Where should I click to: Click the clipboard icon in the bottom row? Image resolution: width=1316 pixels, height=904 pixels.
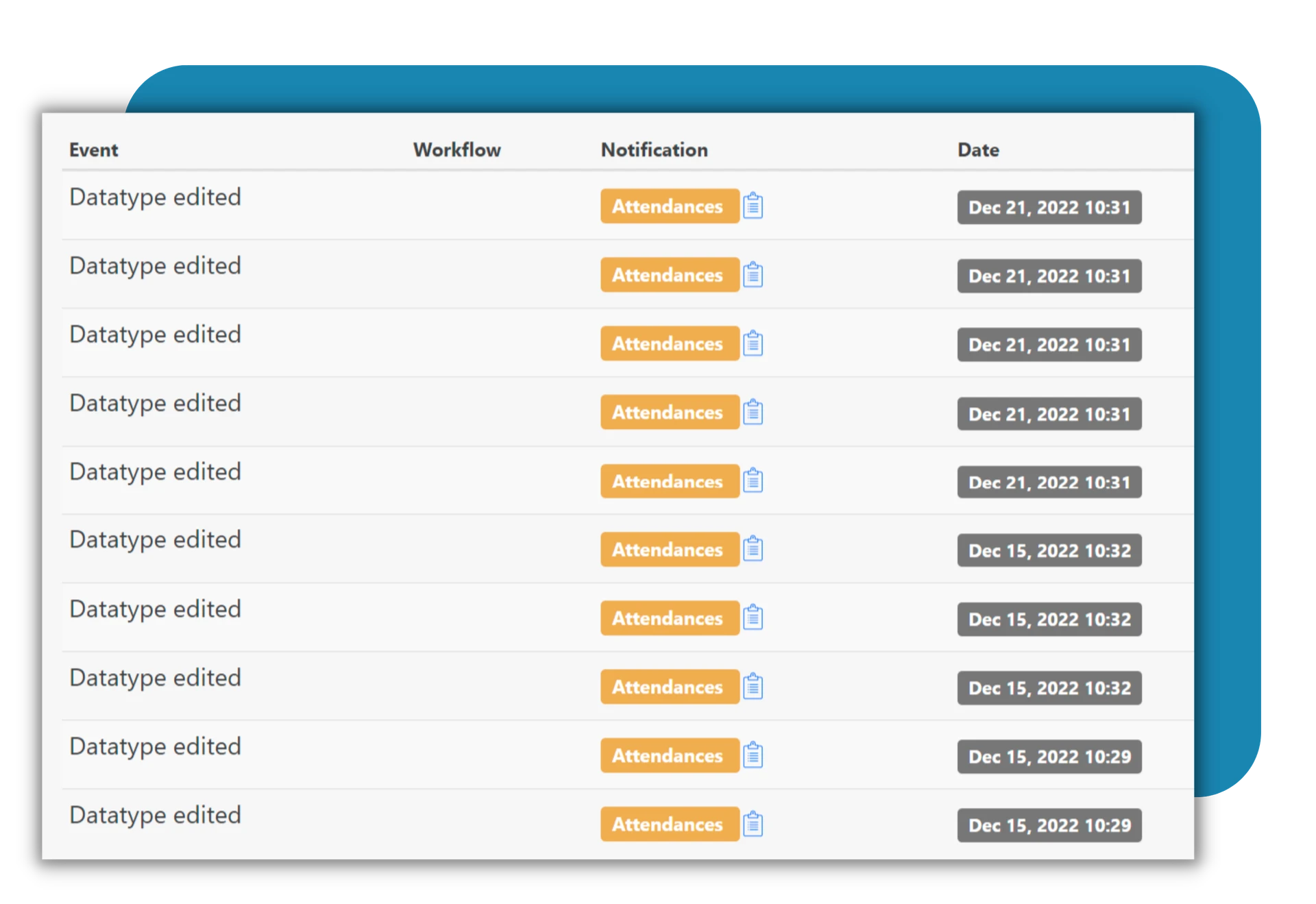coord(754,824)
